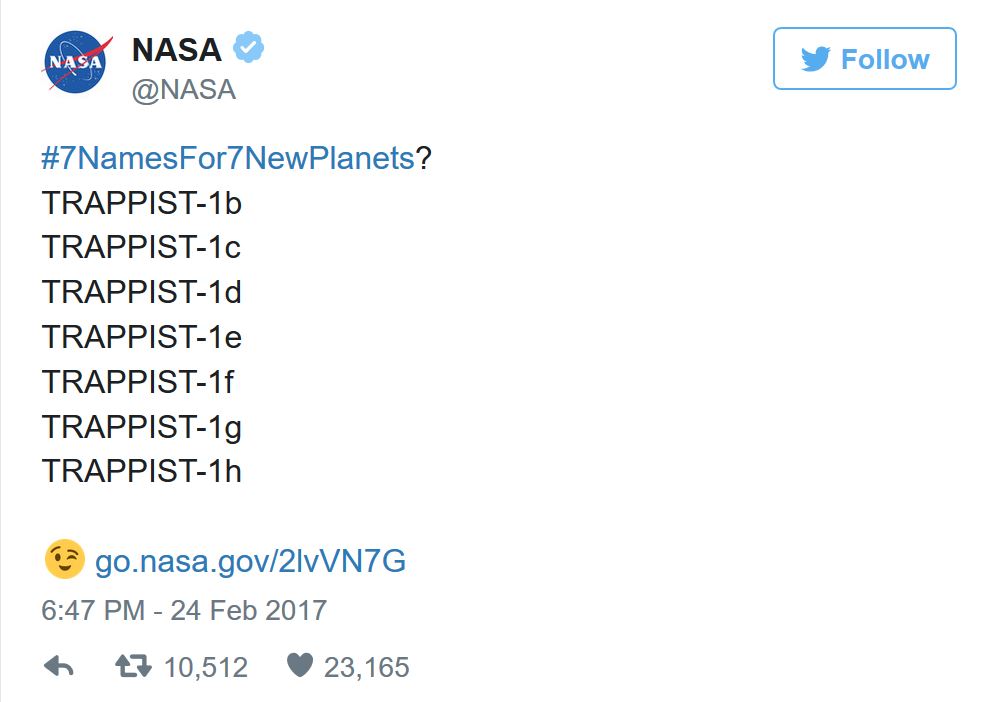This screenshot has height=702, width=987.
Task: Click the TRAPPIST-1h text line
Action: click(x=142, y=471)
